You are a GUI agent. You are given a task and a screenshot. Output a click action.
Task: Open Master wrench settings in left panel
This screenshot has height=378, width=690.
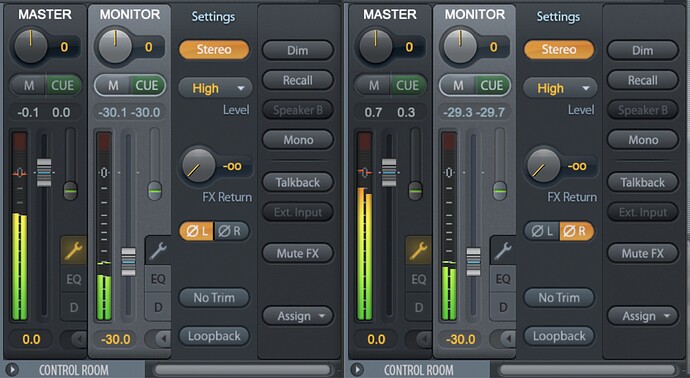point(73,250)
